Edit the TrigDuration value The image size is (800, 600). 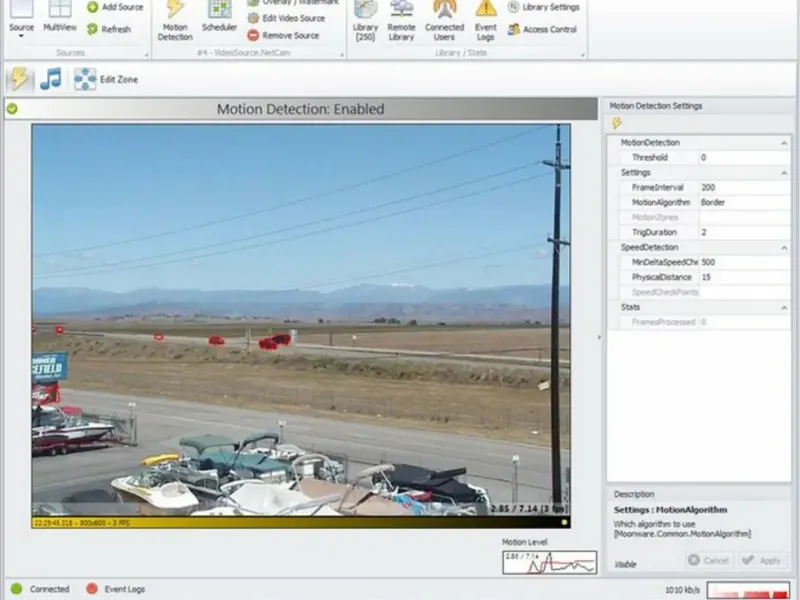tap(744, 232)
